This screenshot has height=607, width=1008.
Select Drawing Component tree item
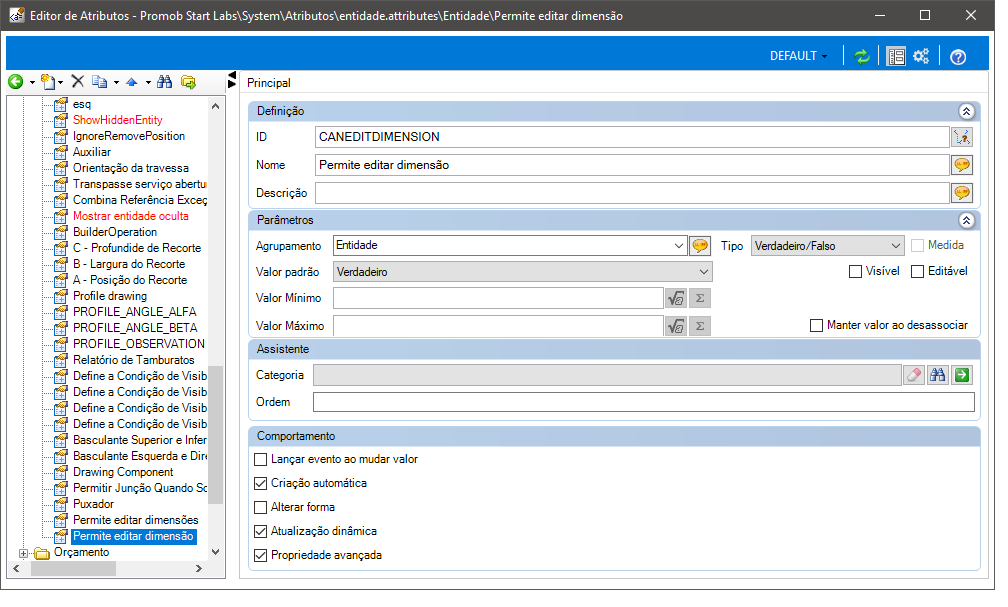[x=123, y=473]
